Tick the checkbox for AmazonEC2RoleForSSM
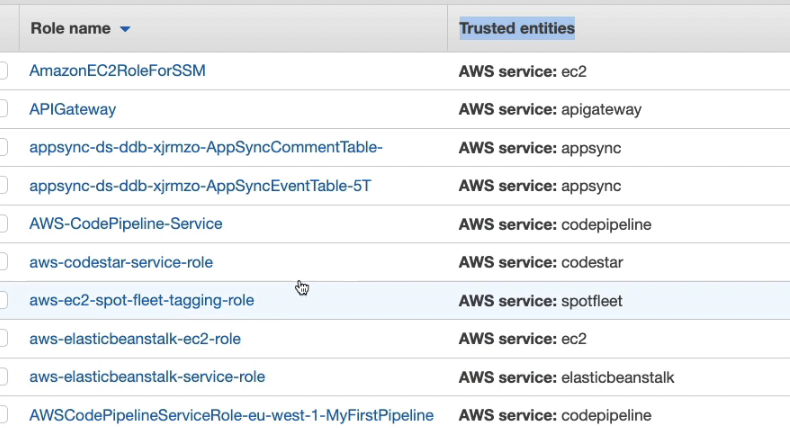Image resolution: width=790 pixels, height=428 pixels. [x=3, y=71]
